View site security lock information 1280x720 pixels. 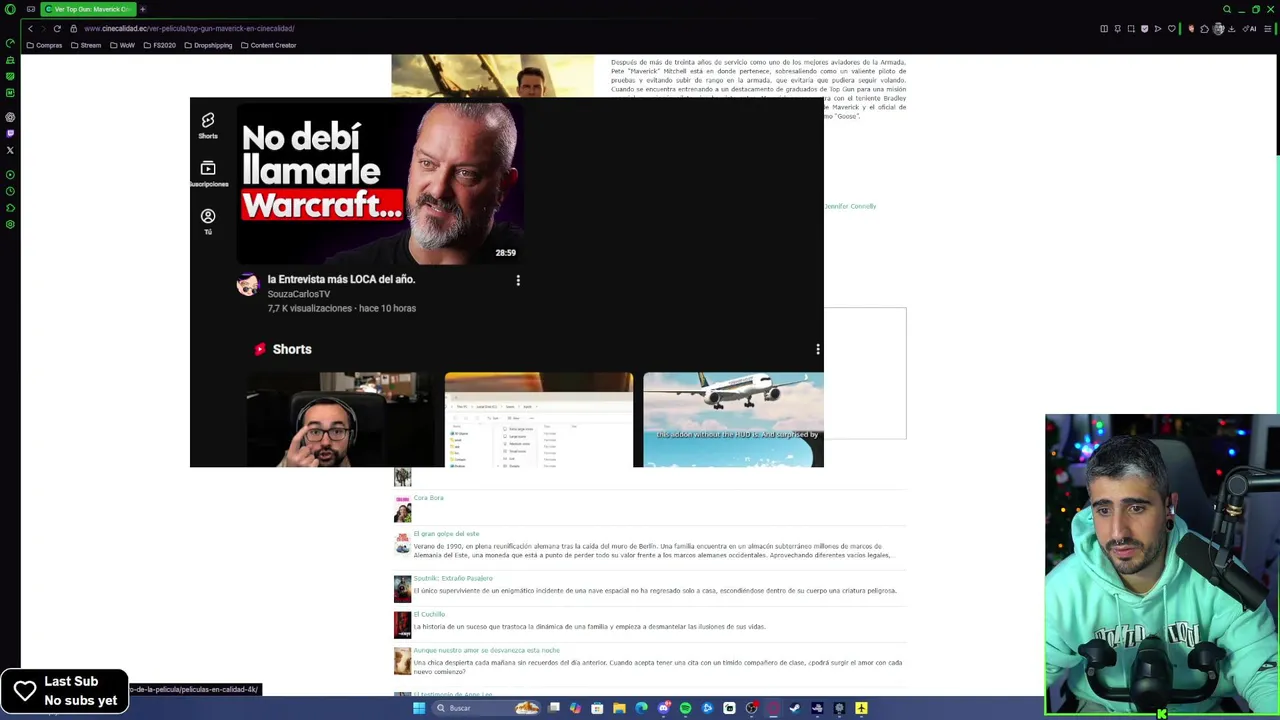pyautogui.click(x=73, y=28)
